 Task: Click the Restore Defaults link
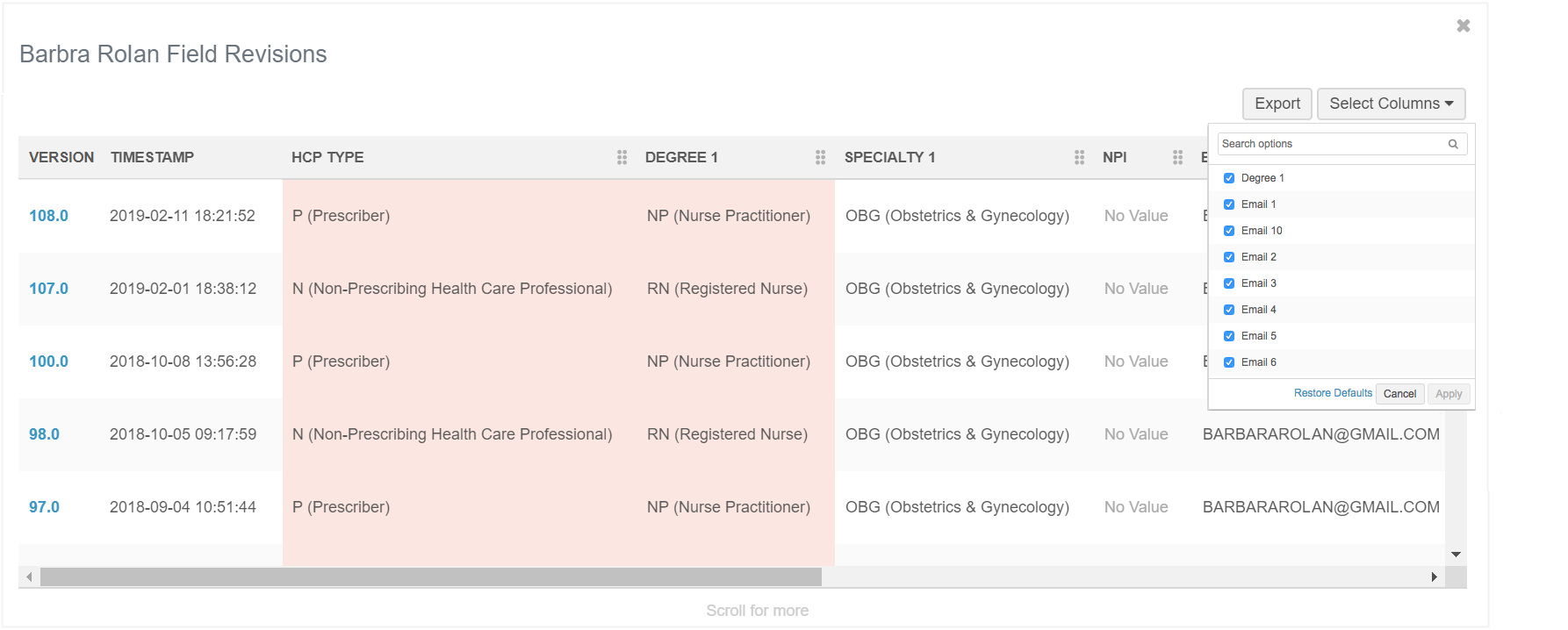click(x=1332, y=393)
